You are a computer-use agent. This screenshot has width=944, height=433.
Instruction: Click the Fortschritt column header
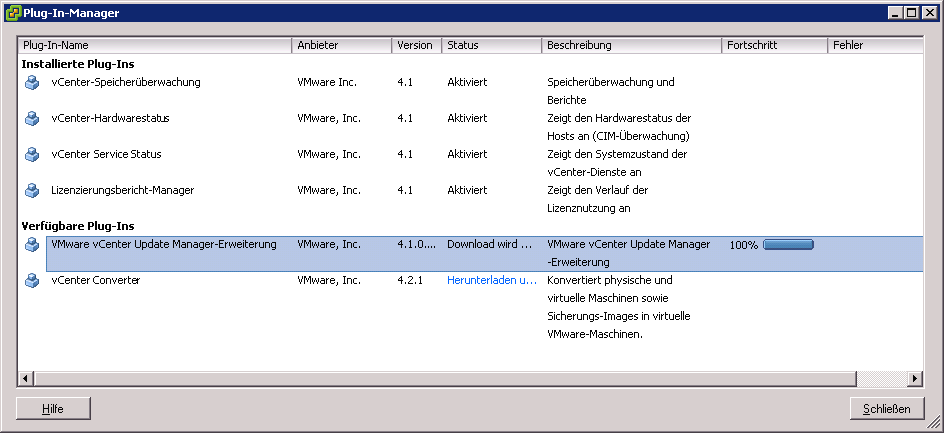point(773,46)
